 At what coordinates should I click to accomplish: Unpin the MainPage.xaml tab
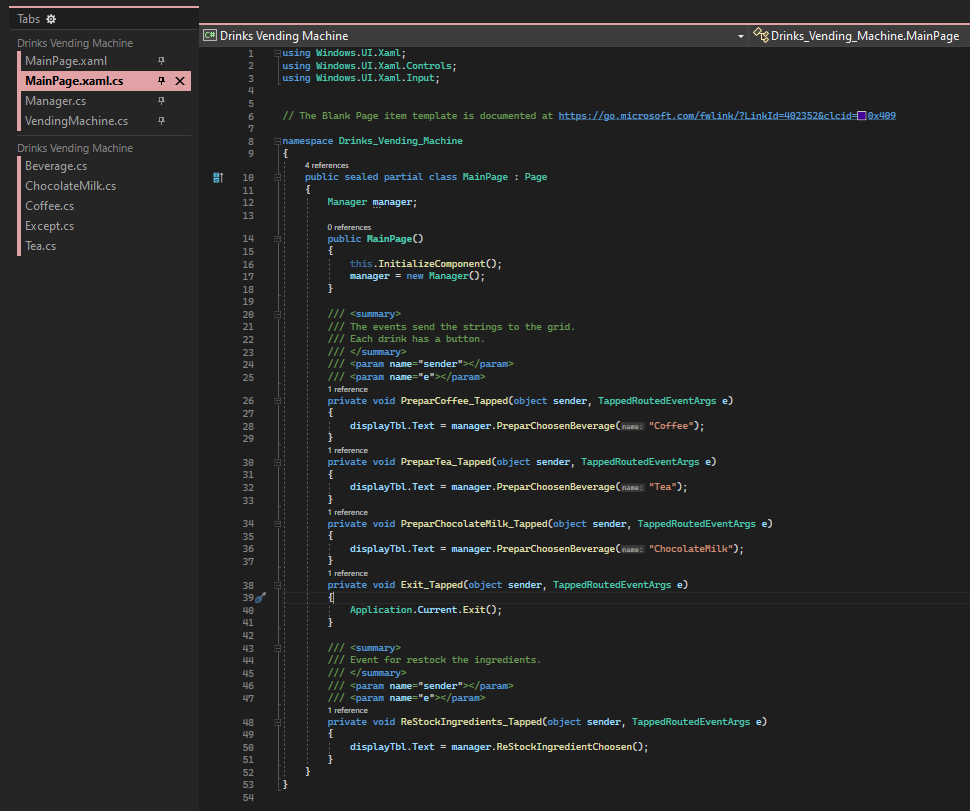point(160,61)
